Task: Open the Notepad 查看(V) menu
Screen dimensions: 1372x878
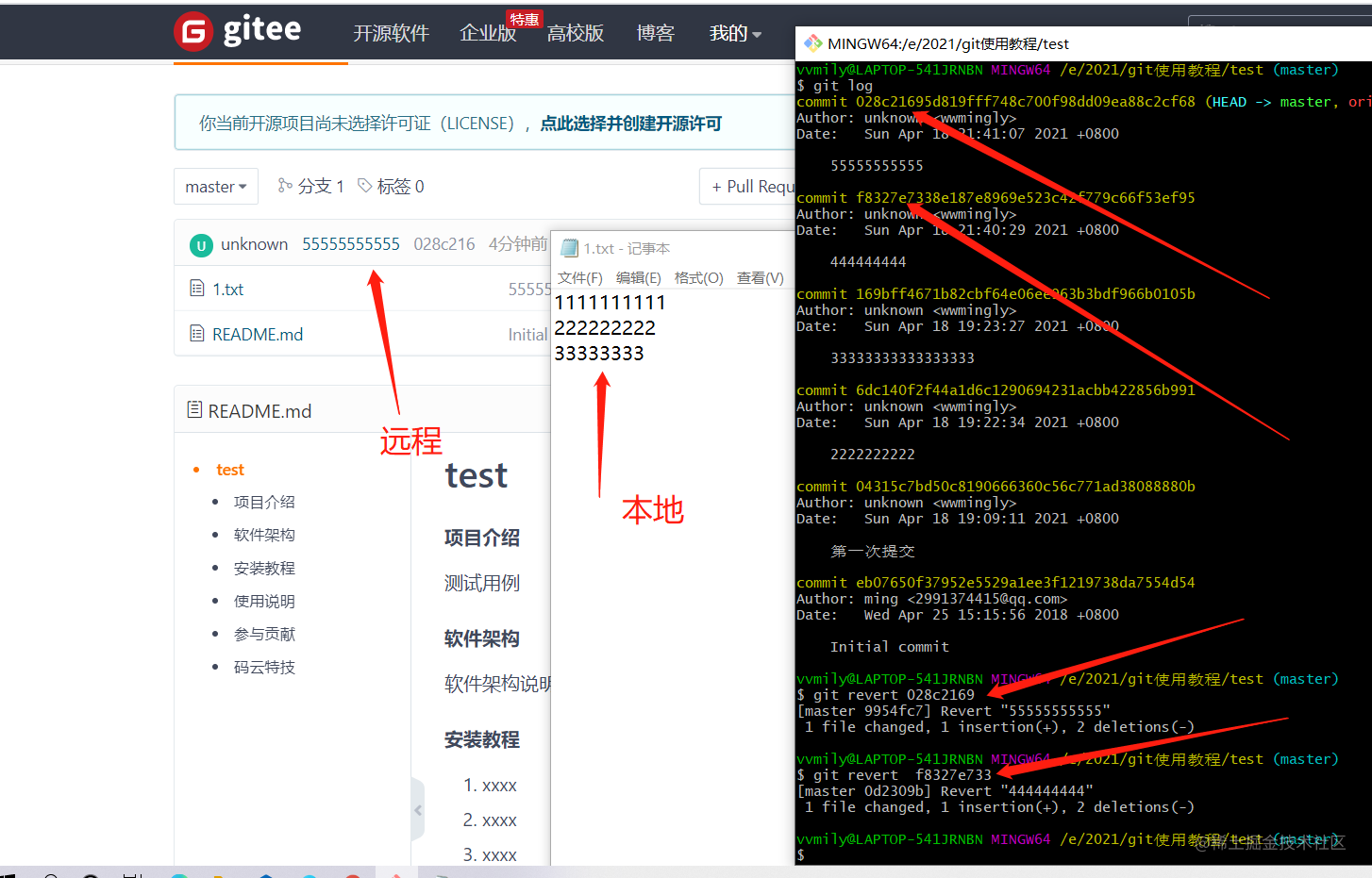Action: pos(761,278)
